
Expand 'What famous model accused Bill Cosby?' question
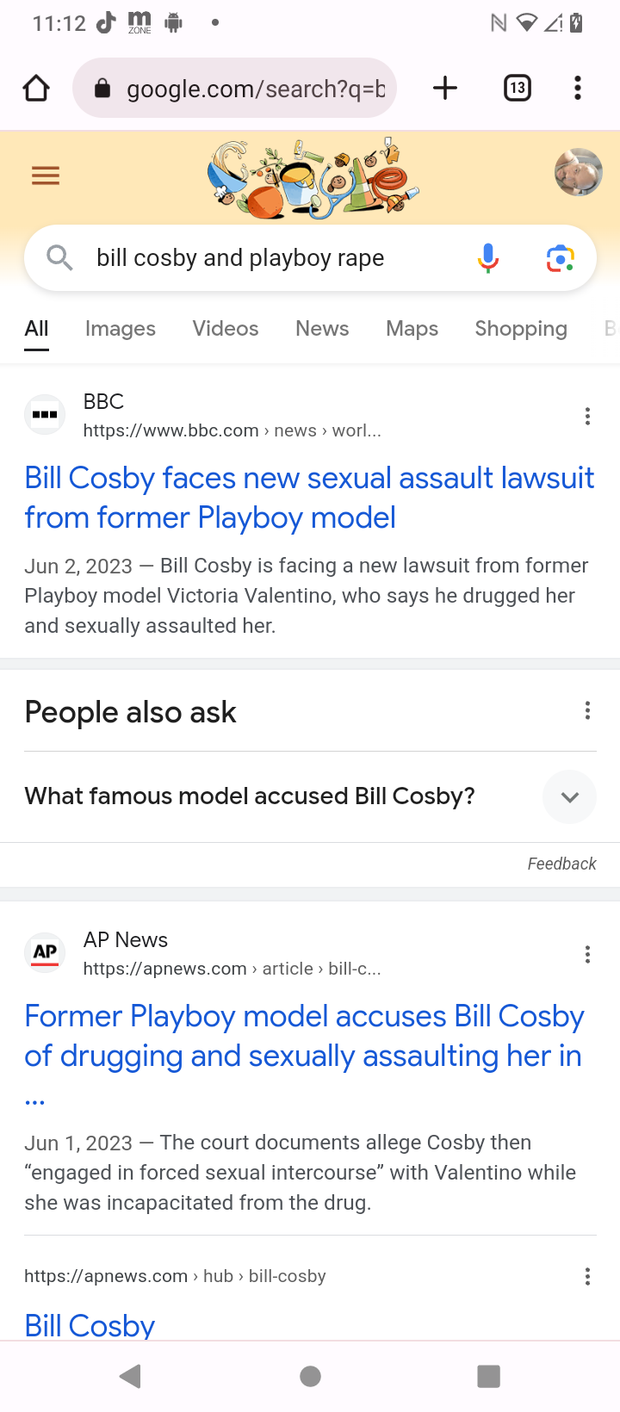tap(310, 797)
